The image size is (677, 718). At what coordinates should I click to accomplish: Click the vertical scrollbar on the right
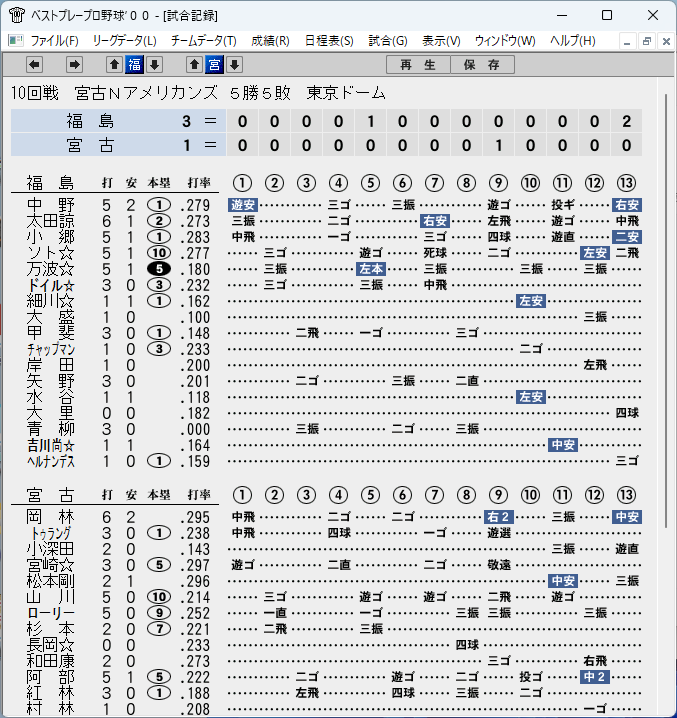[666, 311]
